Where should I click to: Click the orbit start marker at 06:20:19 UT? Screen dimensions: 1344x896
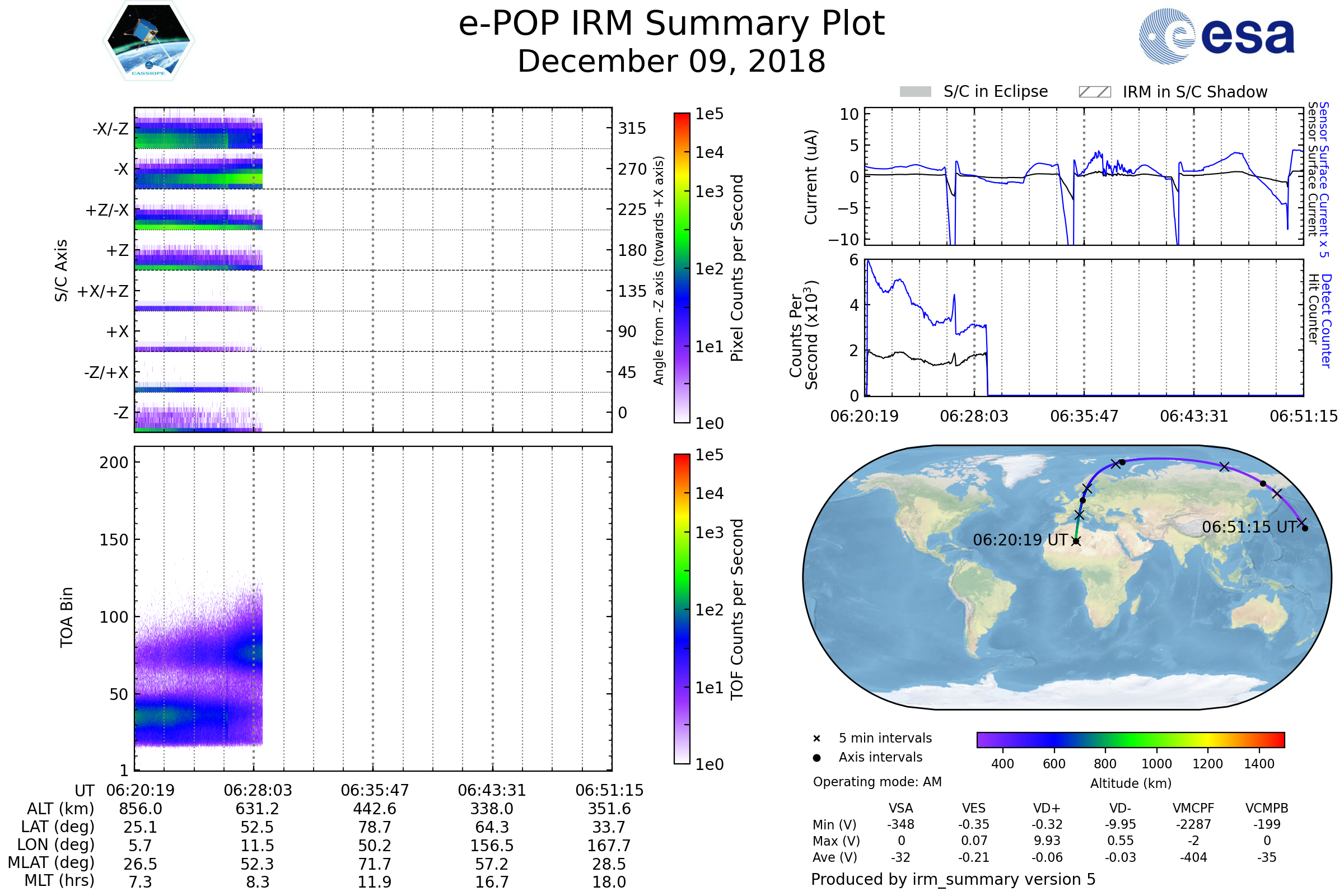tap(1076, 541)
